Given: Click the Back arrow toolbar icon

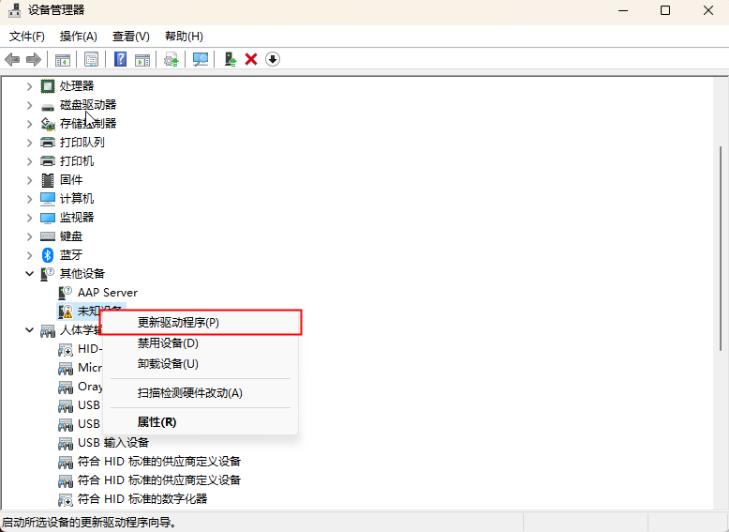Looking at the screenshot, I should (x=13, y=60).
